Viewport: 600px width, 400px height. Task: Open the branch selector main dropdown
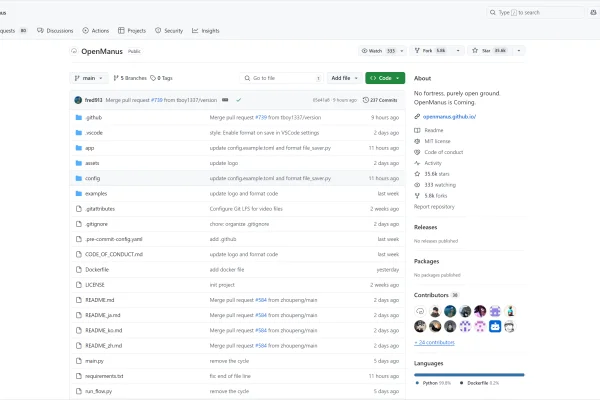pos(89,78)
